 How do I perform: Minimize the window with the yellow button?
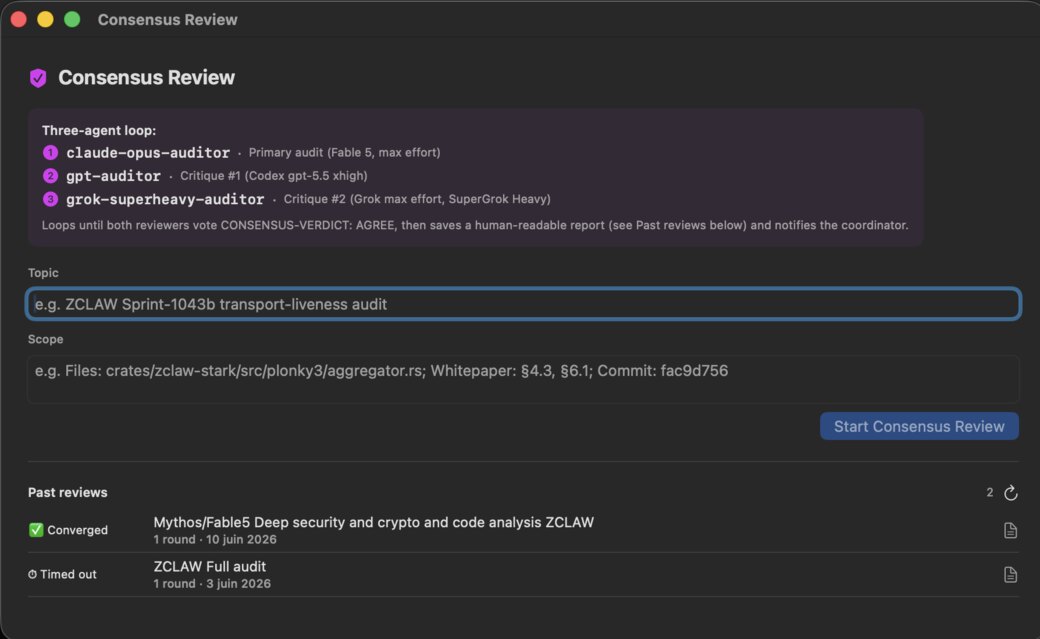point(45,19)
